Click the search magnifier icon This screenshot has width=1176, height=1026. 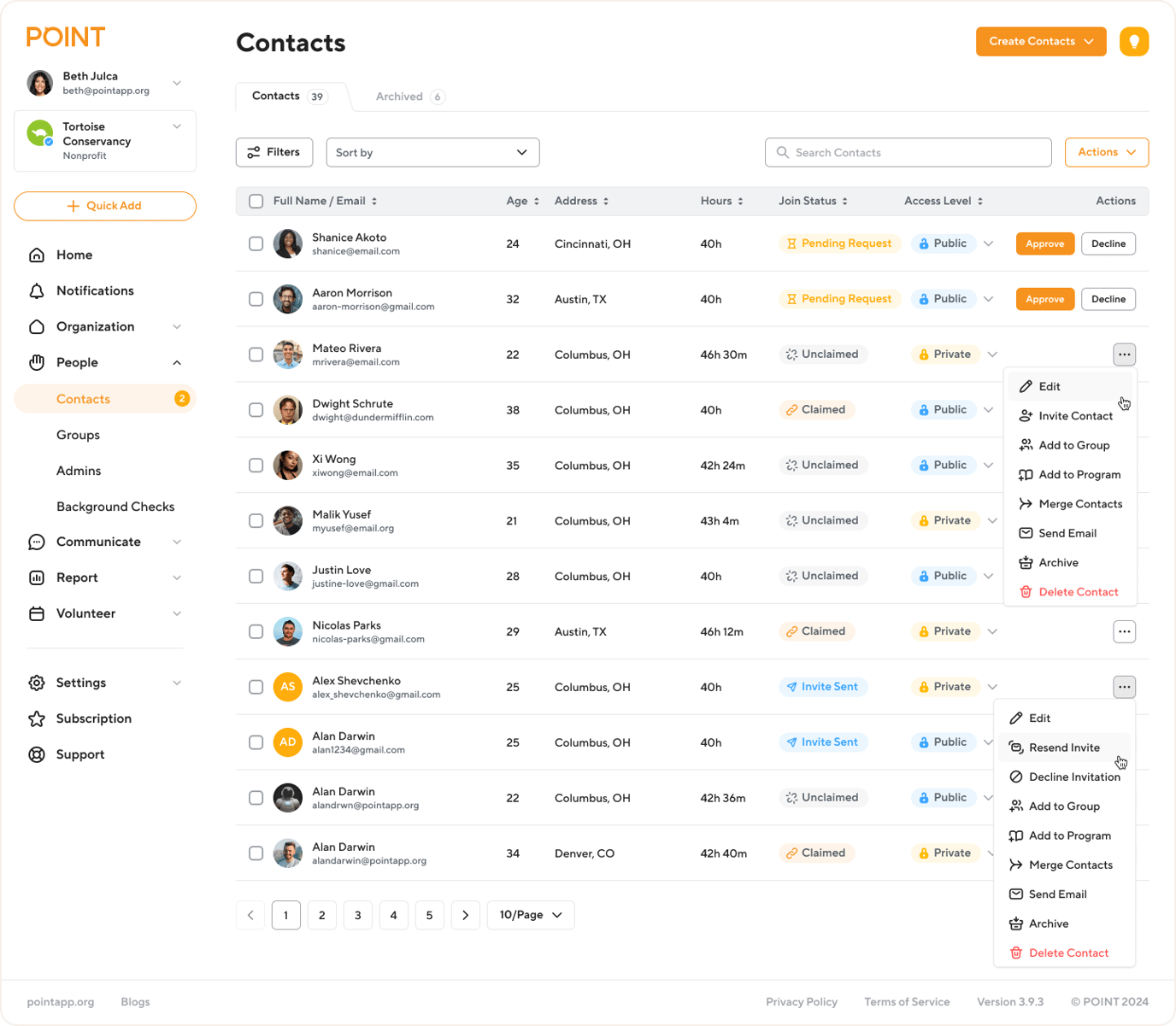[781, 152]
